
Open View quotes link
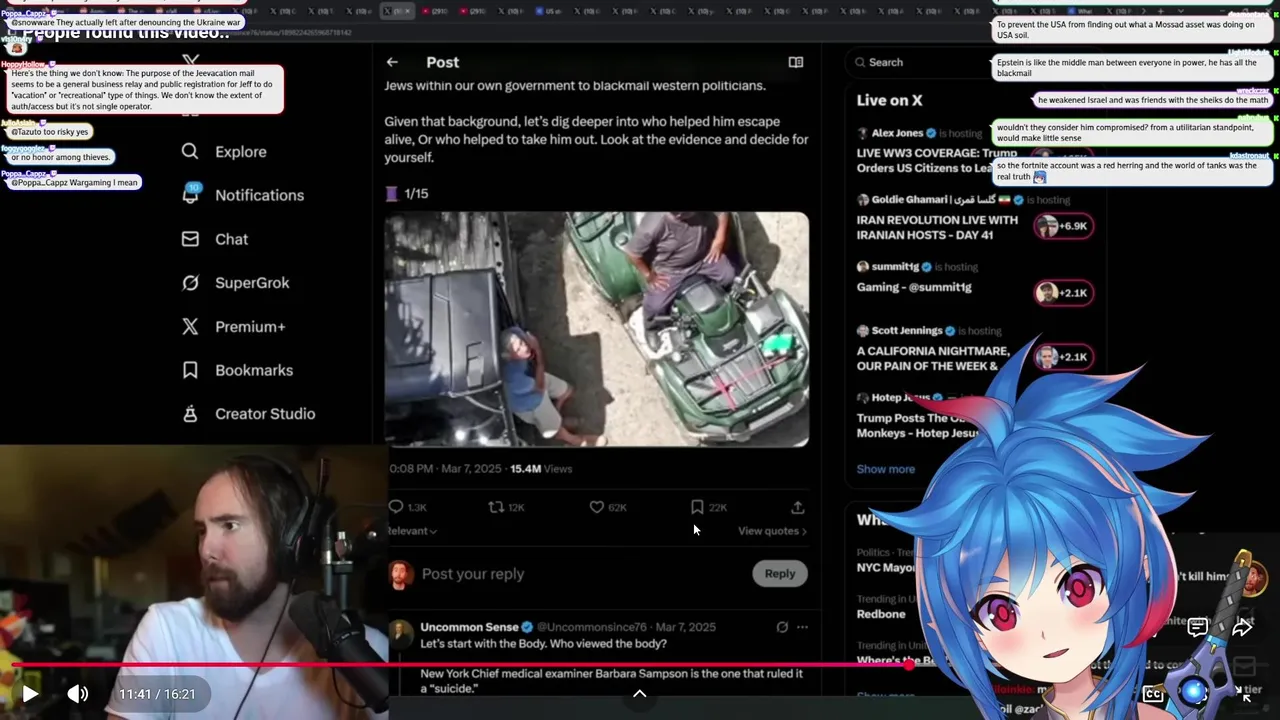[x=772, y=531]
